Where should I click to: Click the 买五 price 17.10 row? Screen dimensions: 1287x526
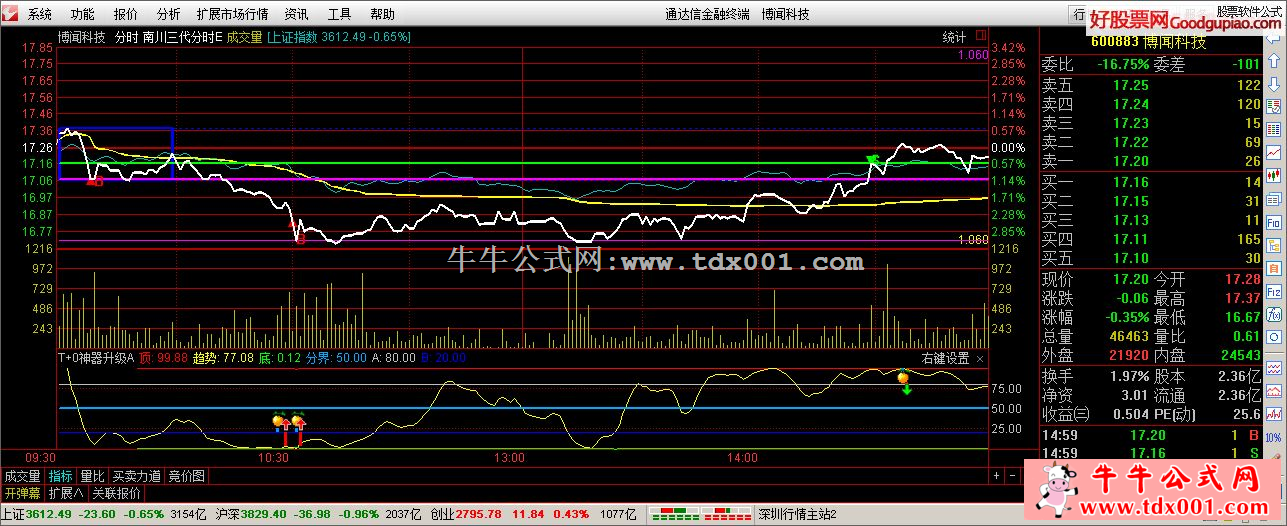pos(1151,258)
